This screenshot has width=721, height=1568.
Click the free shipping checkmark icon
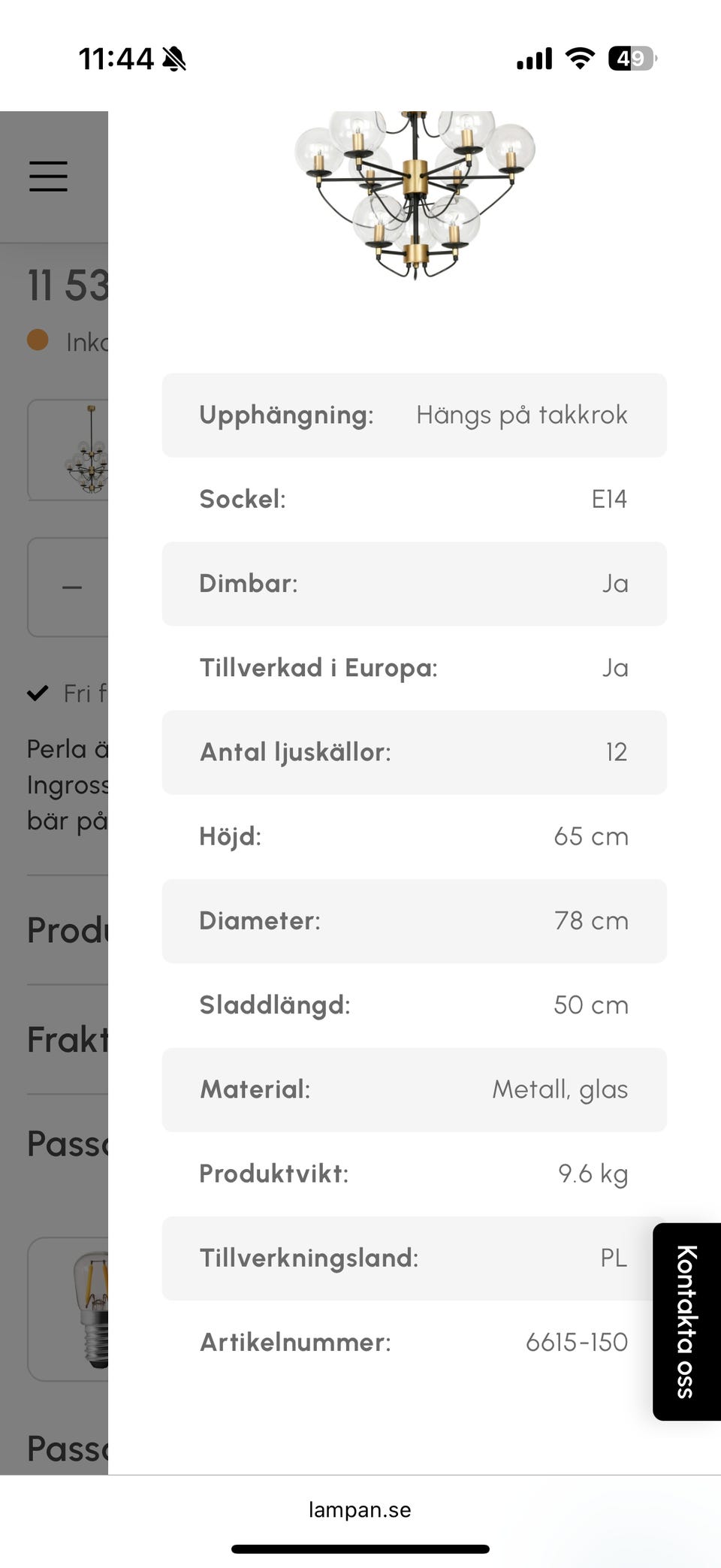[x=38, y=693]
